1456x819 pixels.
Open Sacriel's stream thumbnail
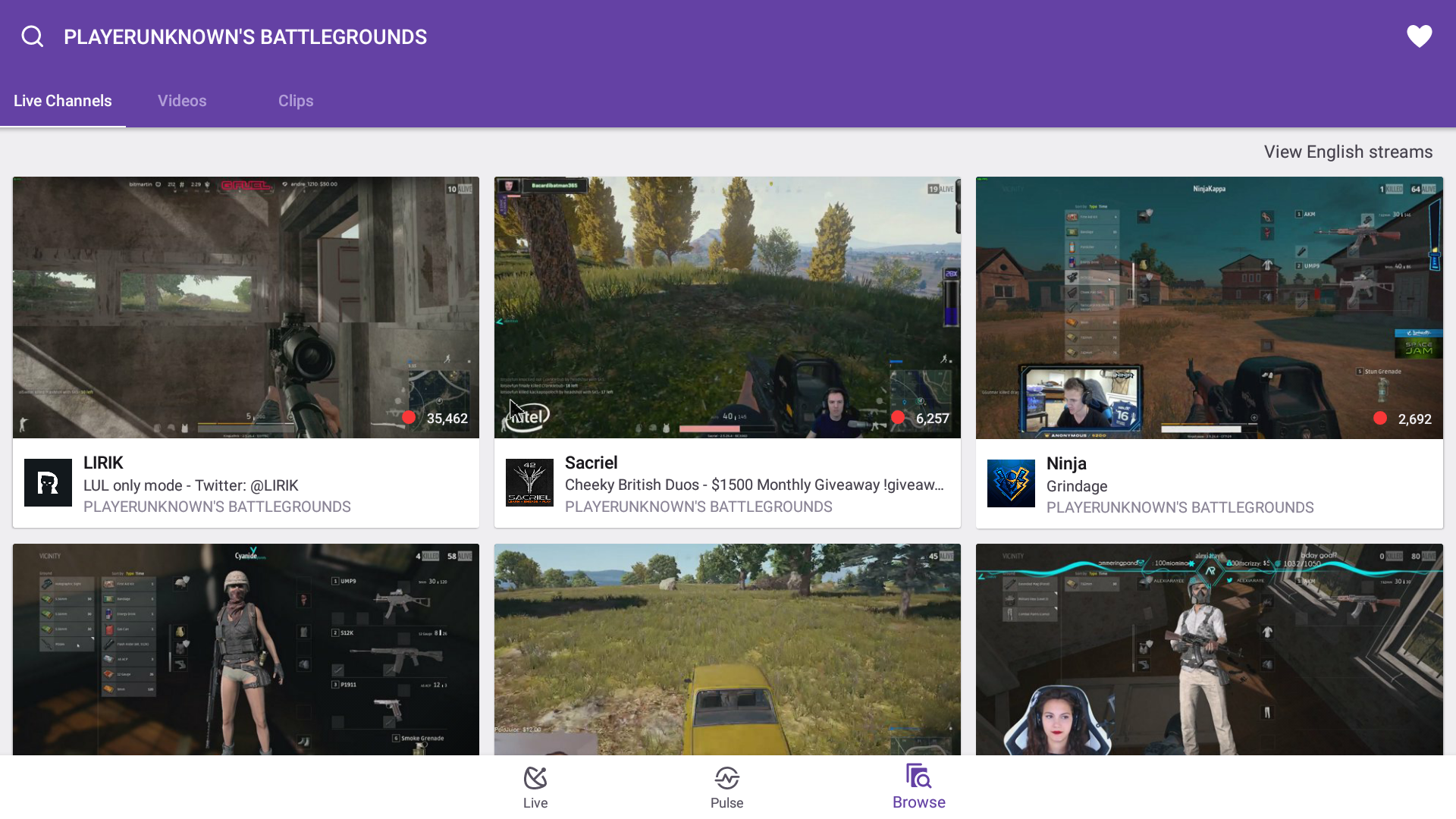point(727,307)
